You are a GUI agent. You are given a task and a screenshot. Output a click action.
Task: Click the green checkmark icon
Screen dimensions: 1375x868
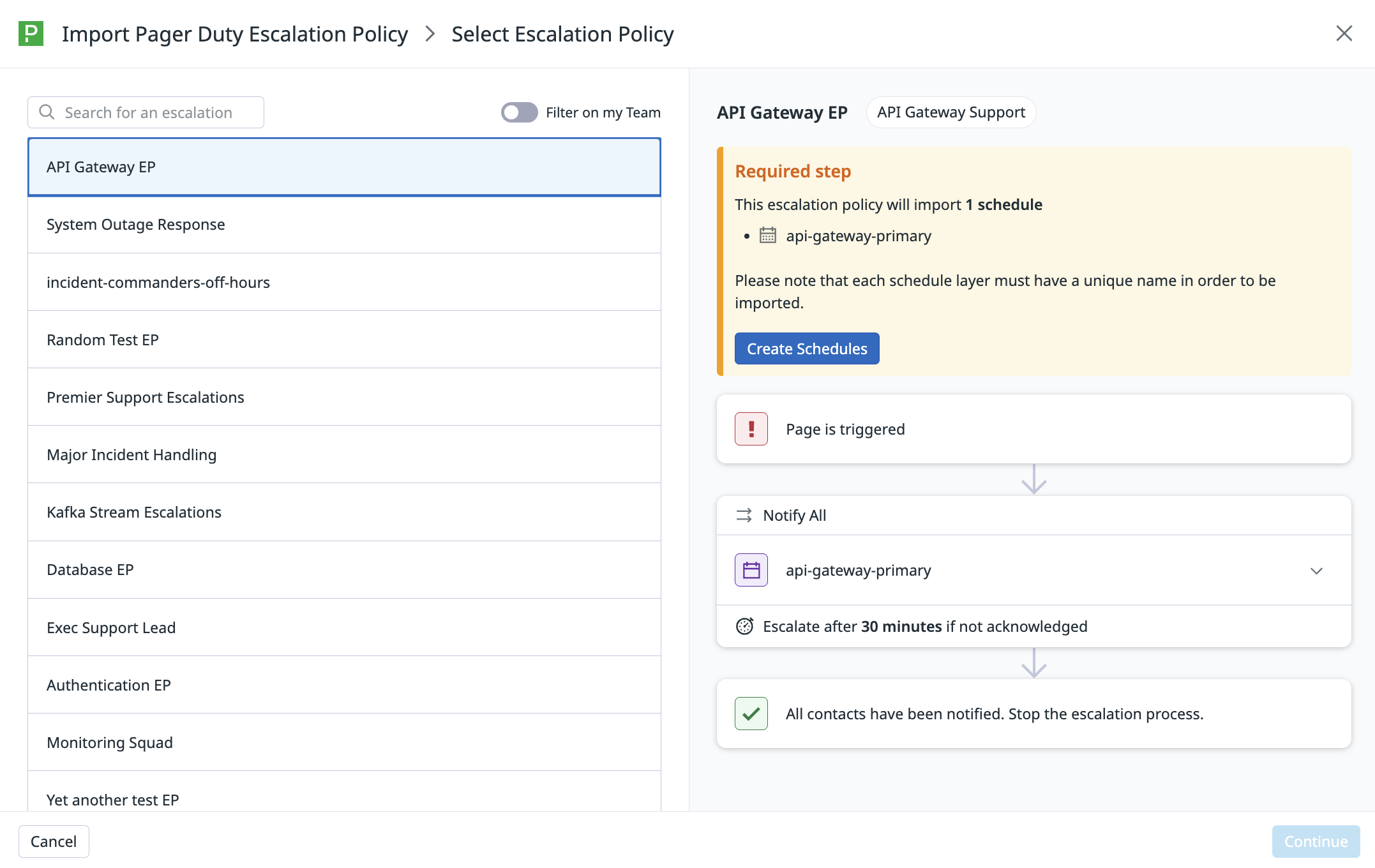pyautogui.click(x=751, y=714)
